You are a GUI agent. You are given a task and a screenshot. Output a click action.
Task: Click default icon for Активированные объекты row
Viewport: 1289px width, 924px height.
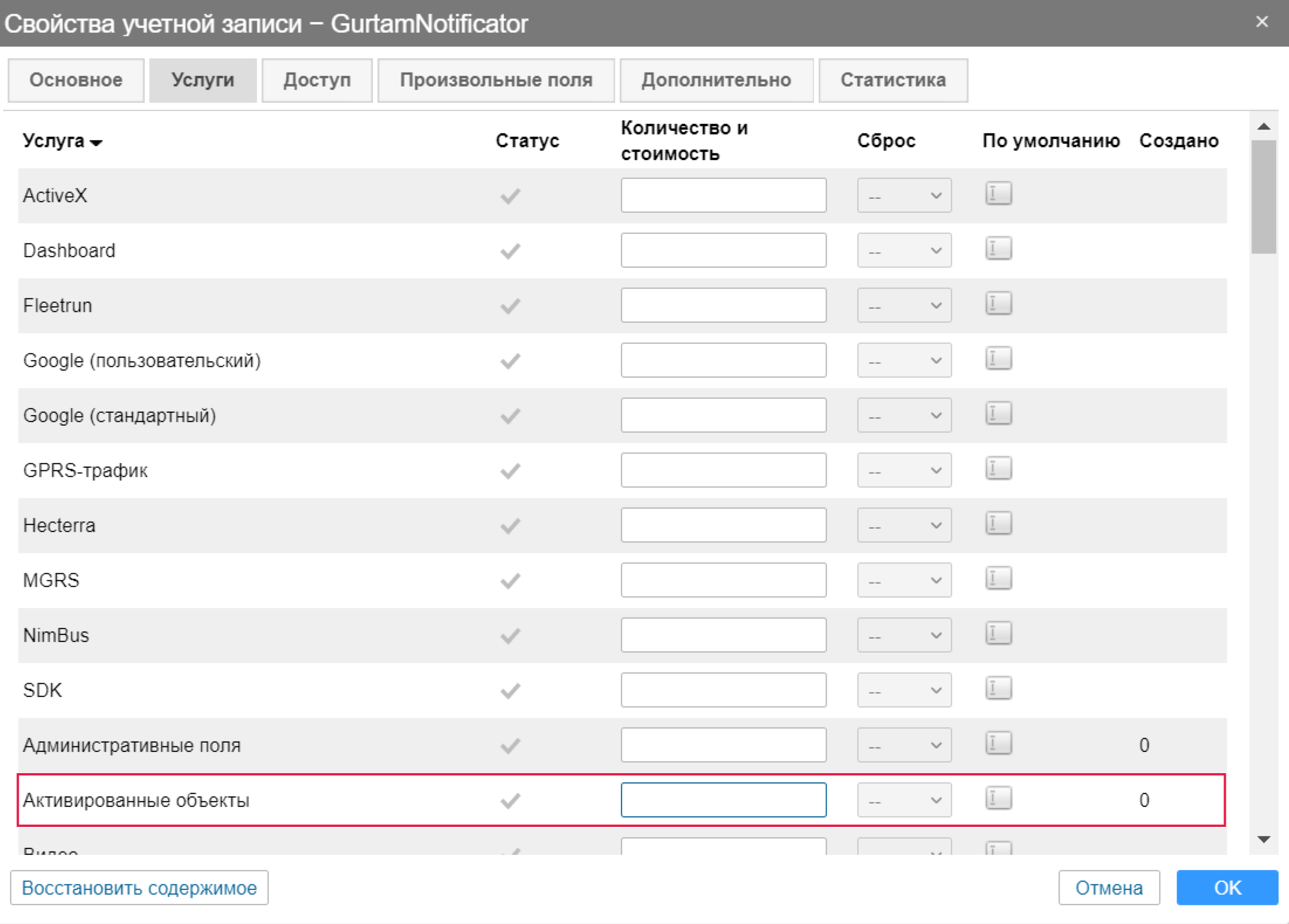998,798
